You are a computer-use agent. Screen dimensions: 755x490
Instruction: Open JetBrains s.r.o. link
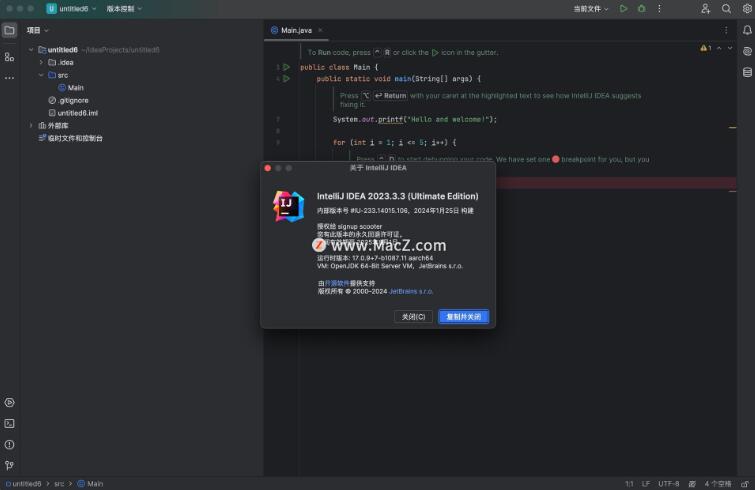(411, 291)
